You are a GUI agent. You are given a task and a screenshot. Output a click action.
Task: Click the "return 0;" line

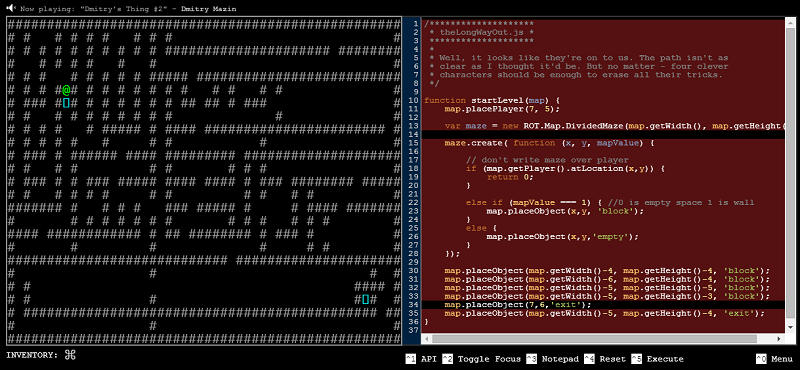pyautogui.click(x=510, y=177)
